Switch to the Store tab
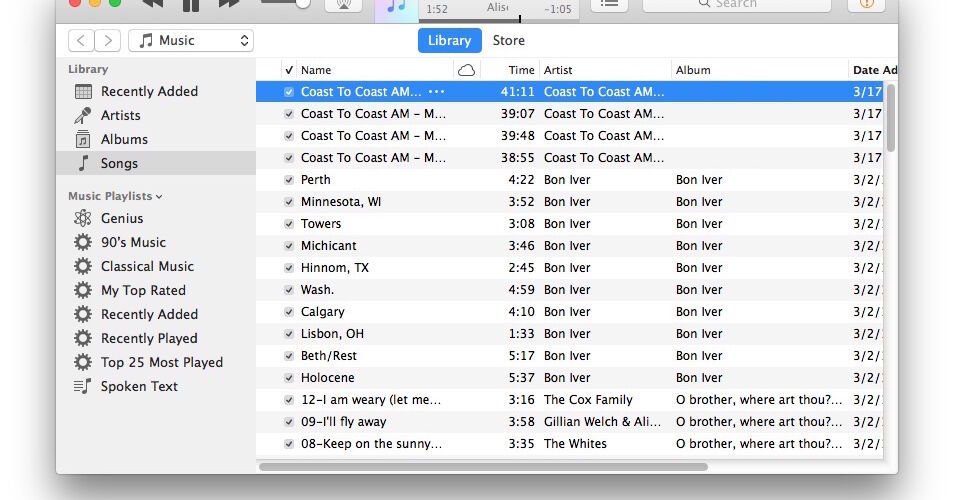Viewport: 954px width, 500px height. (509, 40)
